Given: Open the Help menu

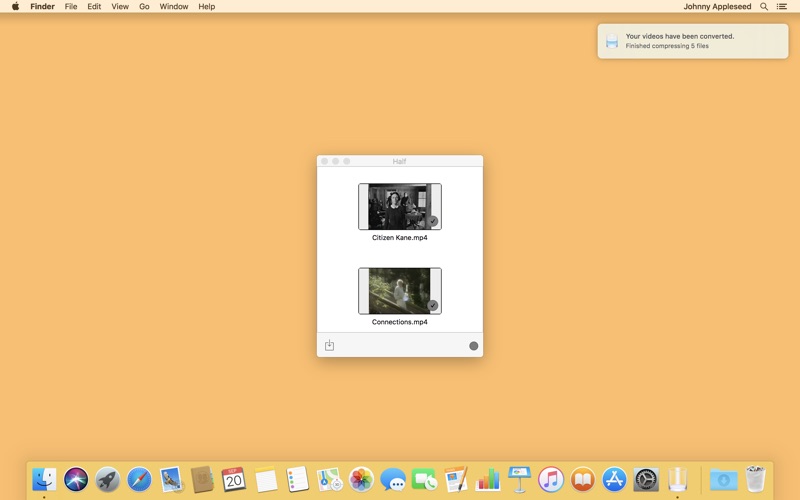Looking at the screenshot, I should pyautogui.click(x=207, y=7).
